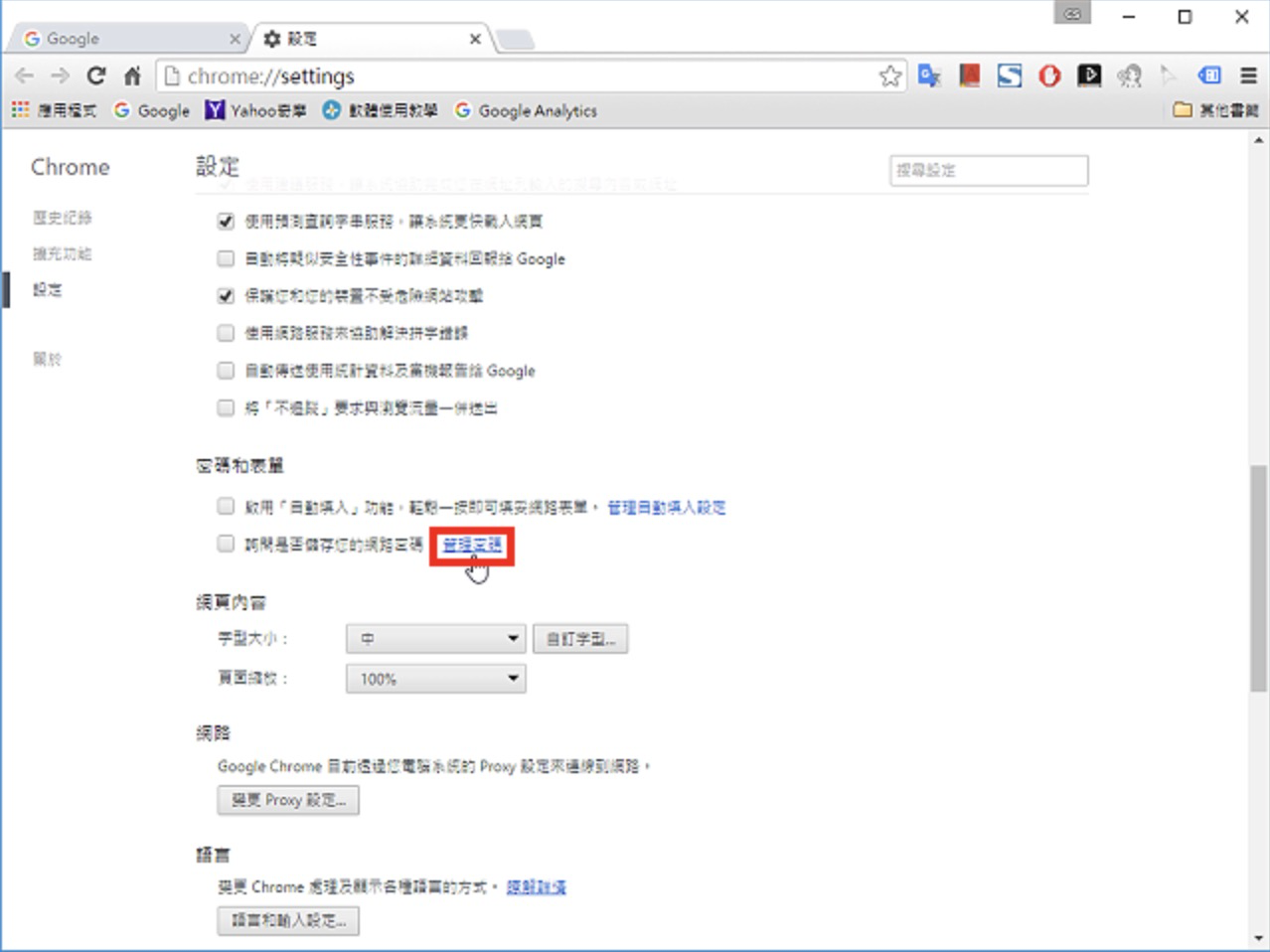Open the page zoom 100% dropdown
This screenshot has width=1270, height=952.
[435, 679]
